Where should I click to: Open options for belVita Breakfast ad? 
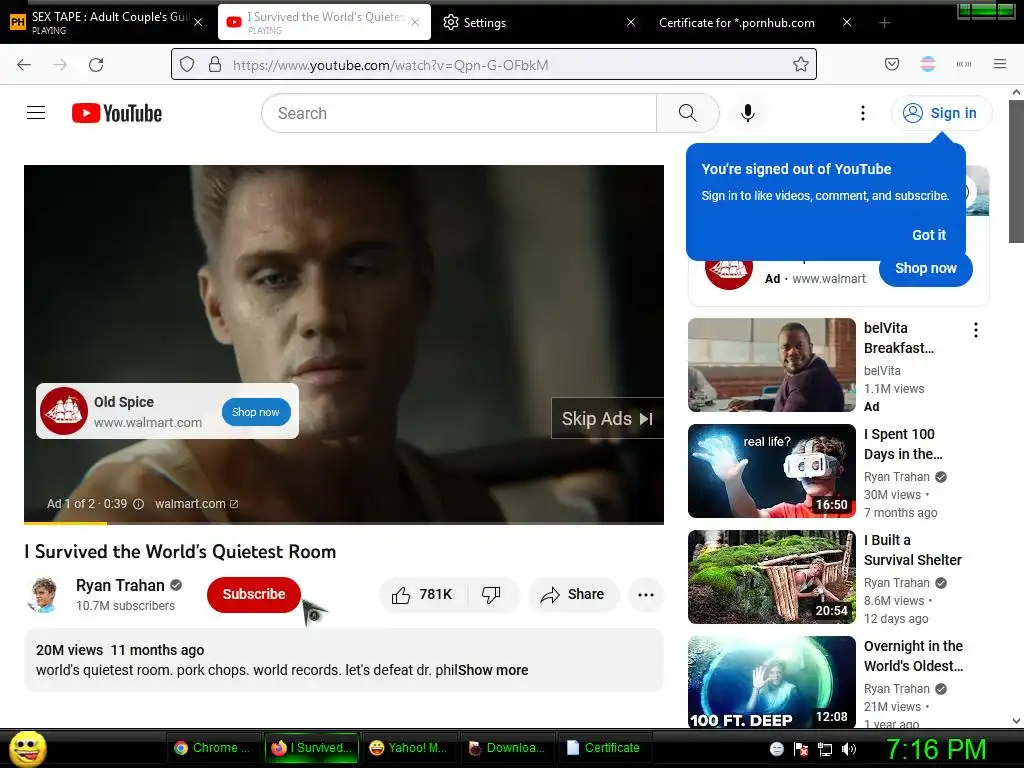[976, 330]
